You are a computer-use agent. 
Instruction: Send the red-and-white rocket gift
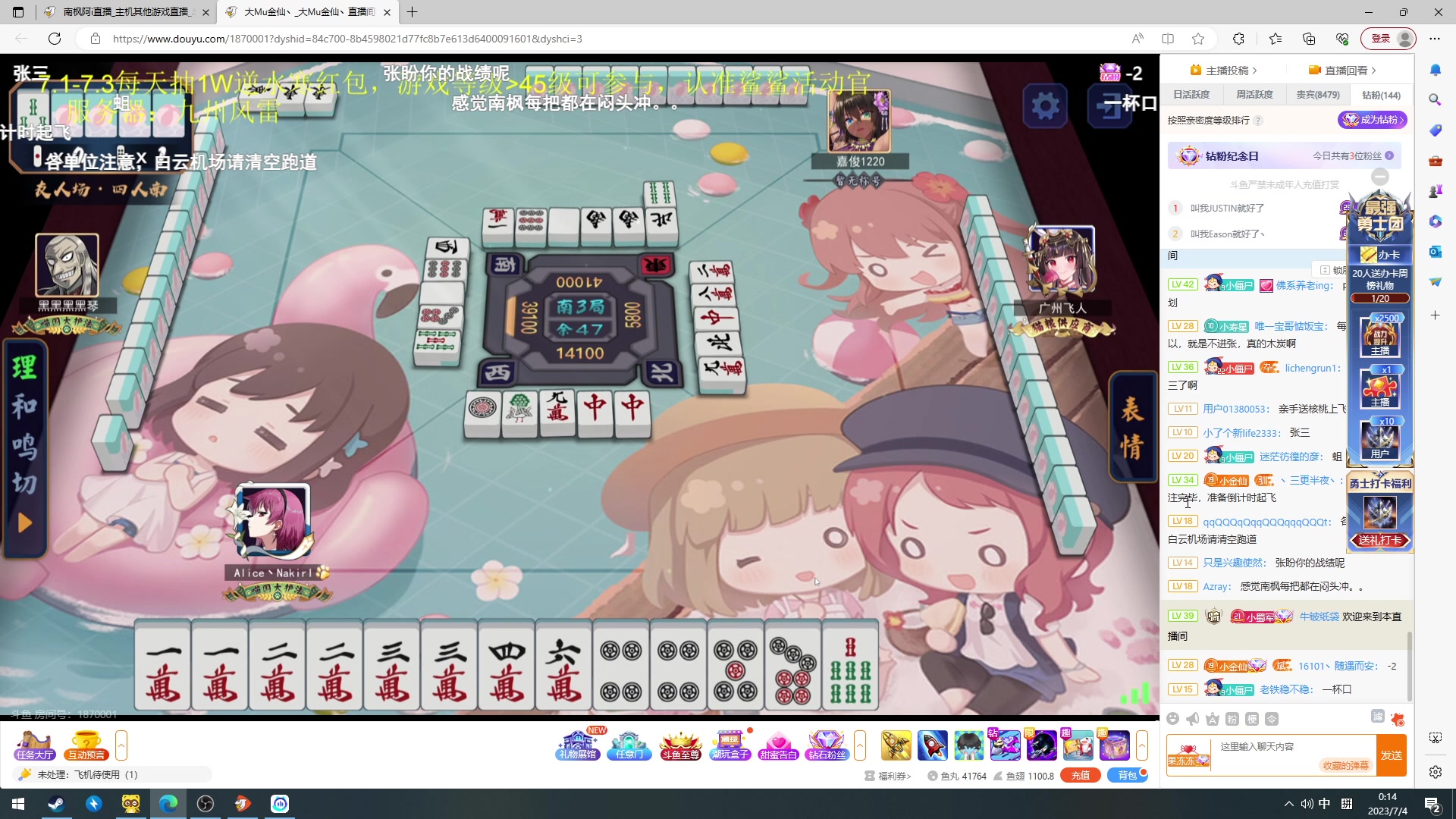pos(932,745)
